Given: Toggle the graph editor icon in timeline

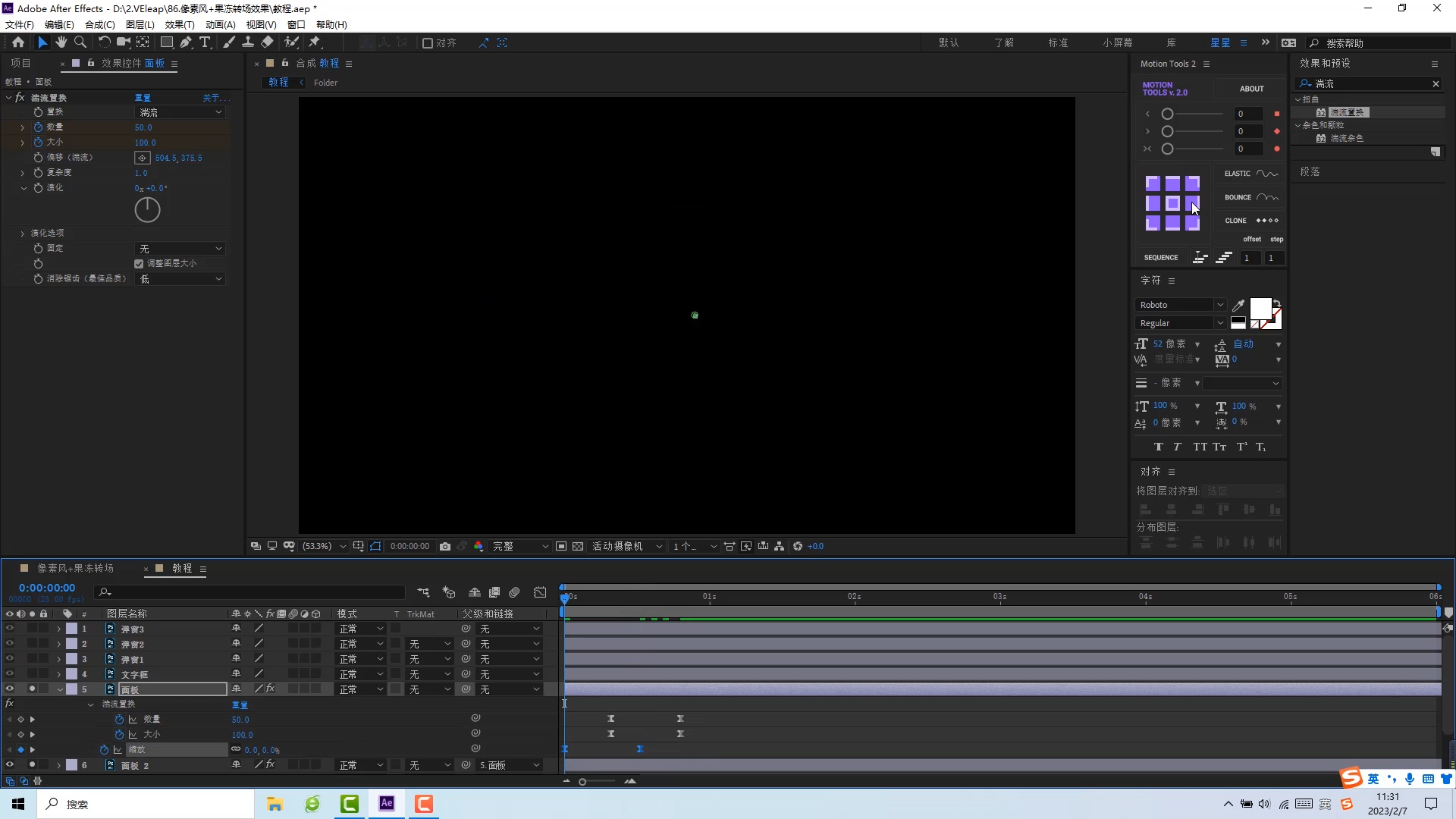Looking at the screenshot, I should (540, 592).
